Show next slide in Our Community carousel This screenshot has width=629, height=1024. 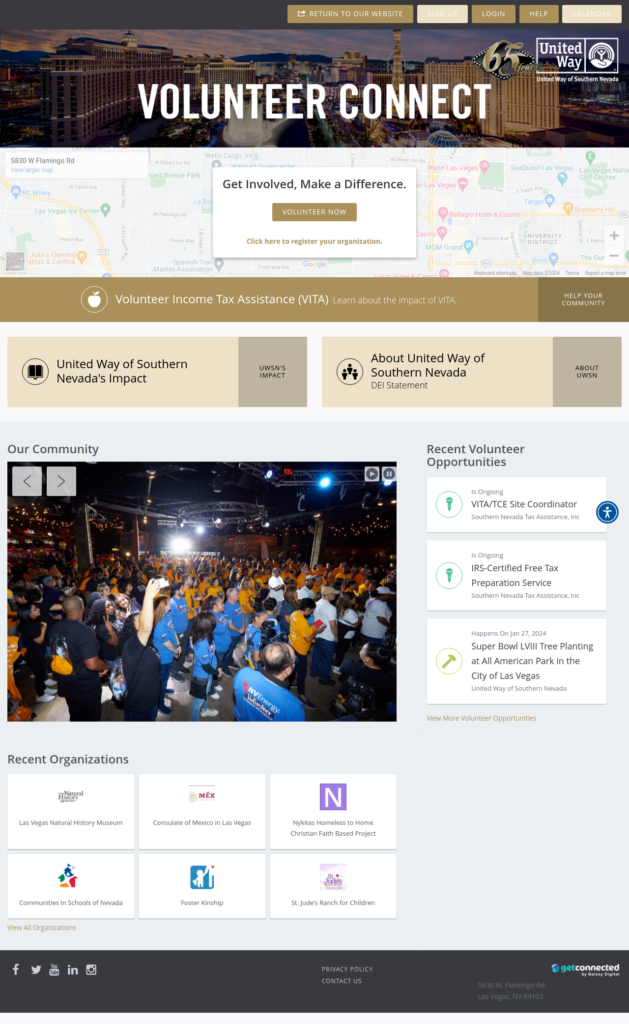pyautogui.click(x=61, y=481)
